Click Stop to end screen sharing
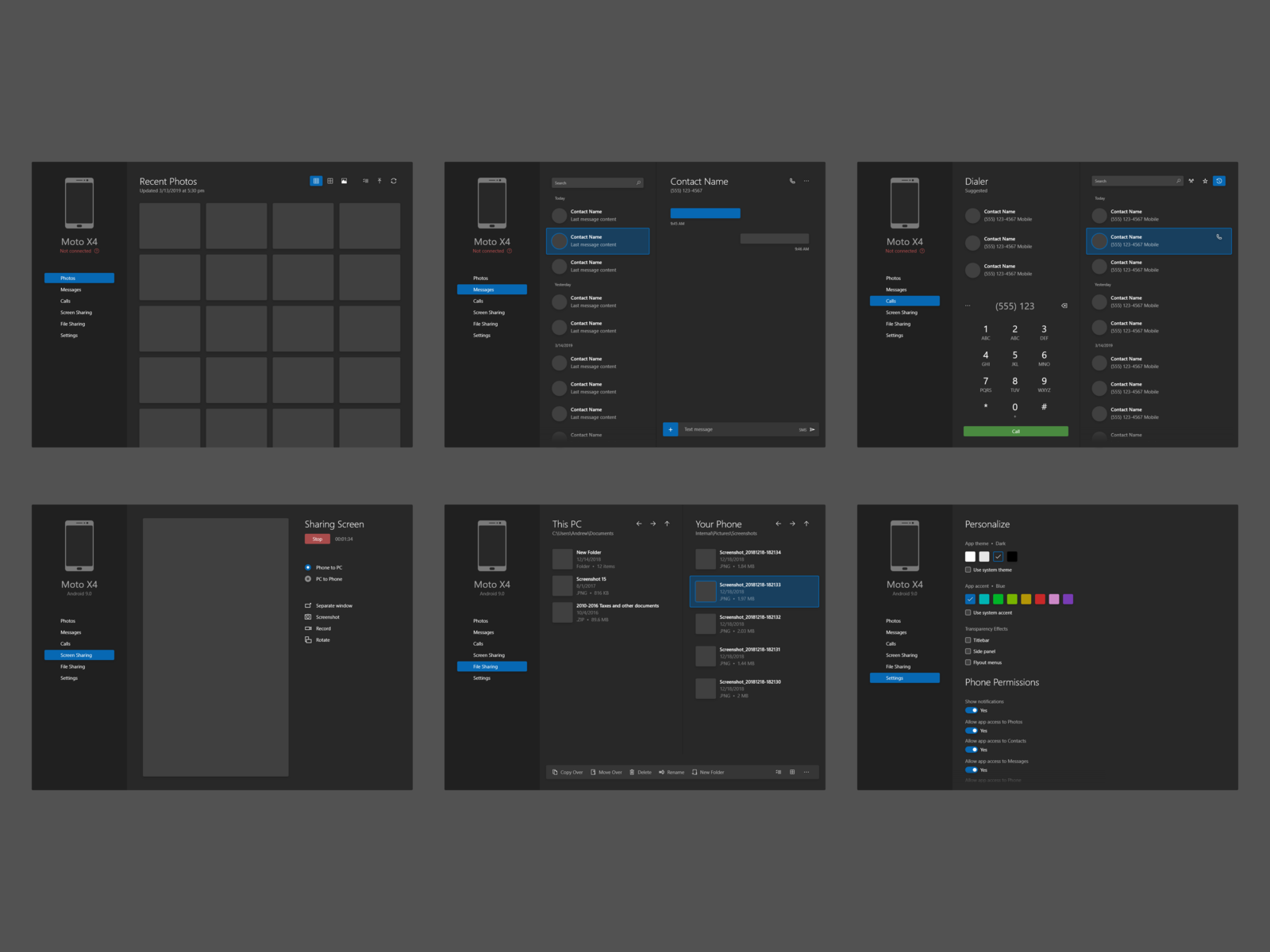The height and width of the screenshot is (952, 1270). [x=317, y=539]
